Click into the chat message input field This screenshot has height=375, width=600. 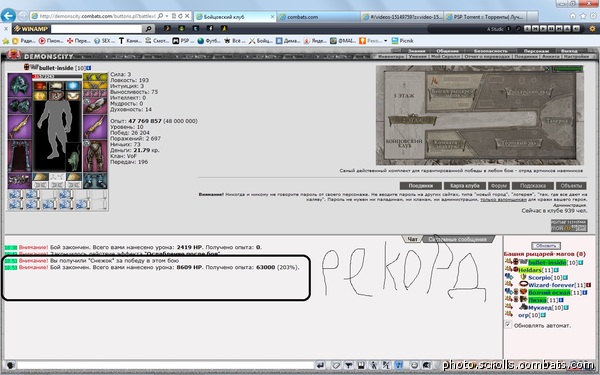[165, 365]
